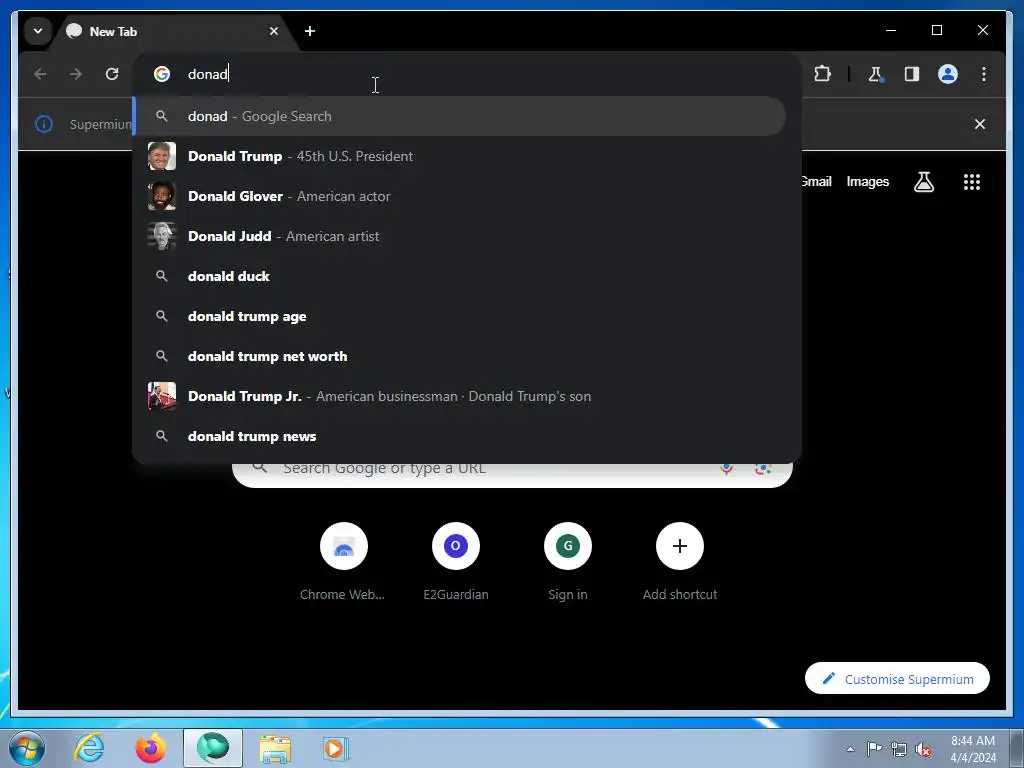Click the Supermium taskbar button

pyautogui.click(x=213, y=748)
